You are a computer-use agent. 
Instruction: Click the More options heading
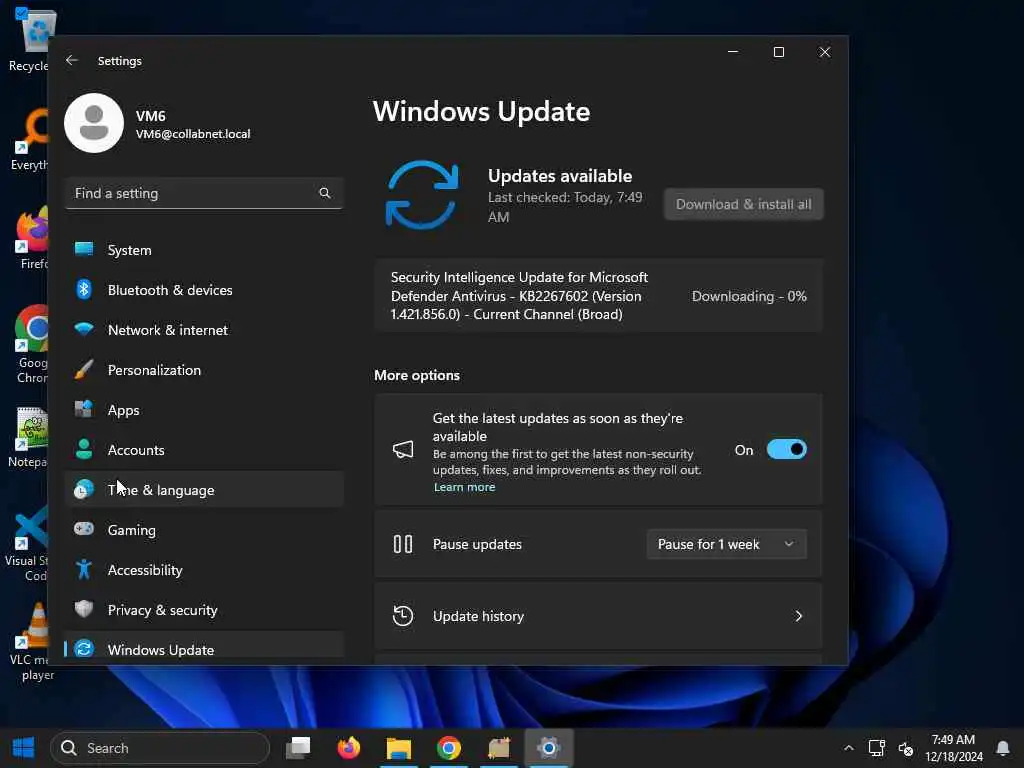click(417, 375)
